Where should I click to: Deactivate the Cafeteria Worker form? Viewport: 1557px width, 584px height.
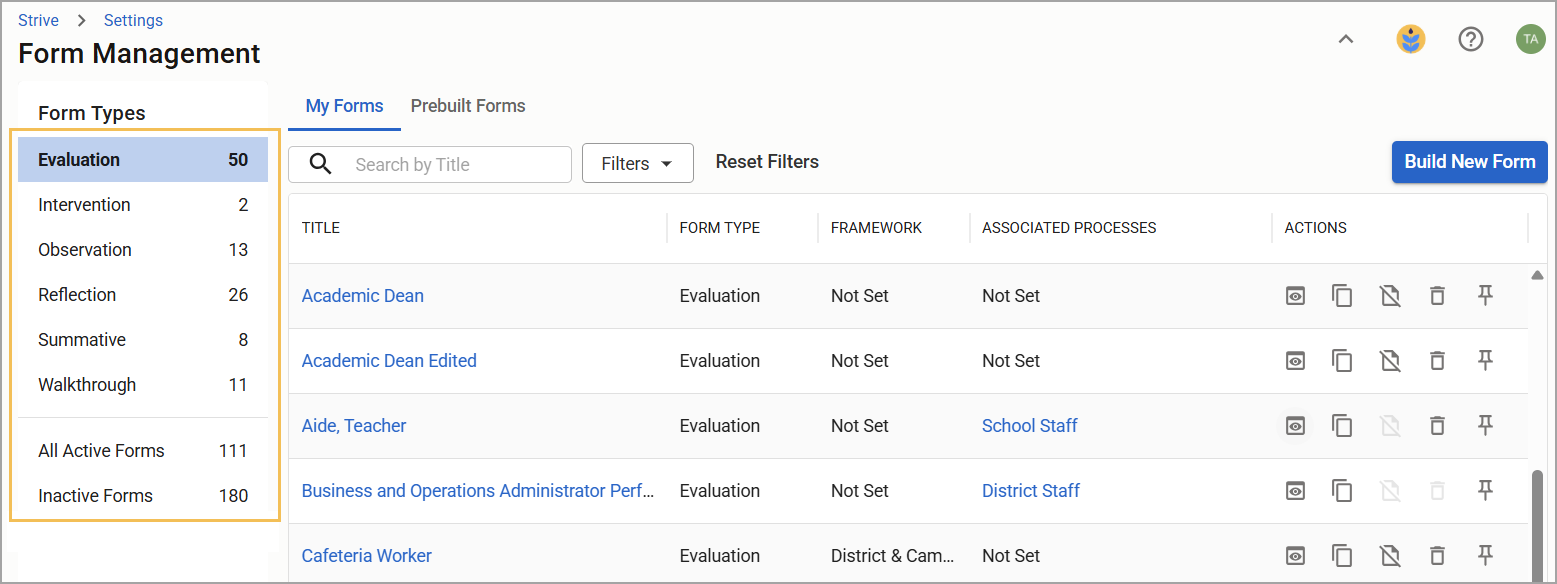tap(1389, 556)
